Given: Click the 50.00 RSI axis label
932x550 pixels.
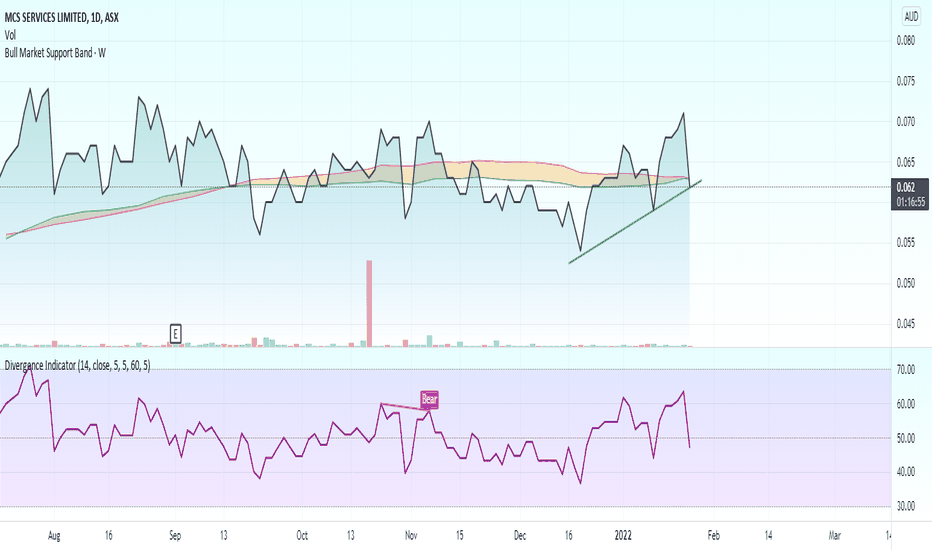Looking at the screenshot, I should coord(906,438).
